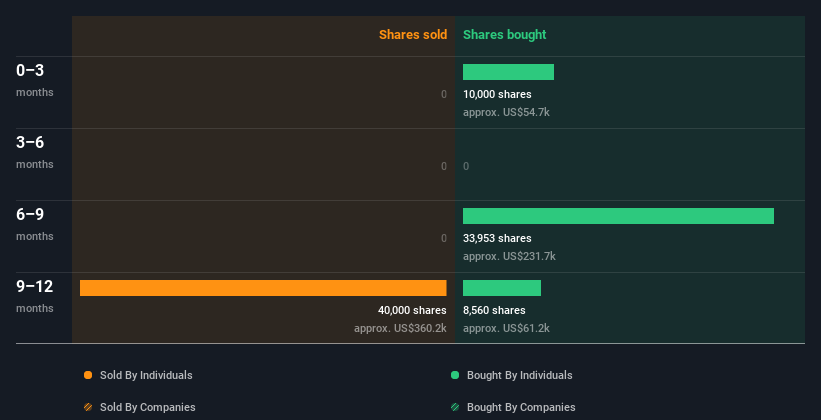Click the green Bought By Individuals legend dot
Viewport: 821px width, 420px height.
coord(455,375)
